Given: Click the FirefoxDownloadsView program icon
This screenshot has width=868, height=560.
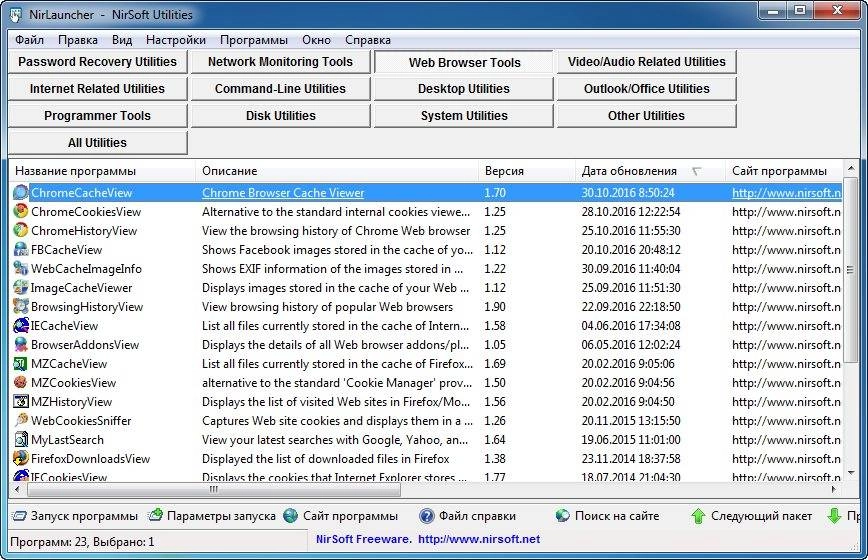Looking at the screenshot, I should (x=20, y=459).
